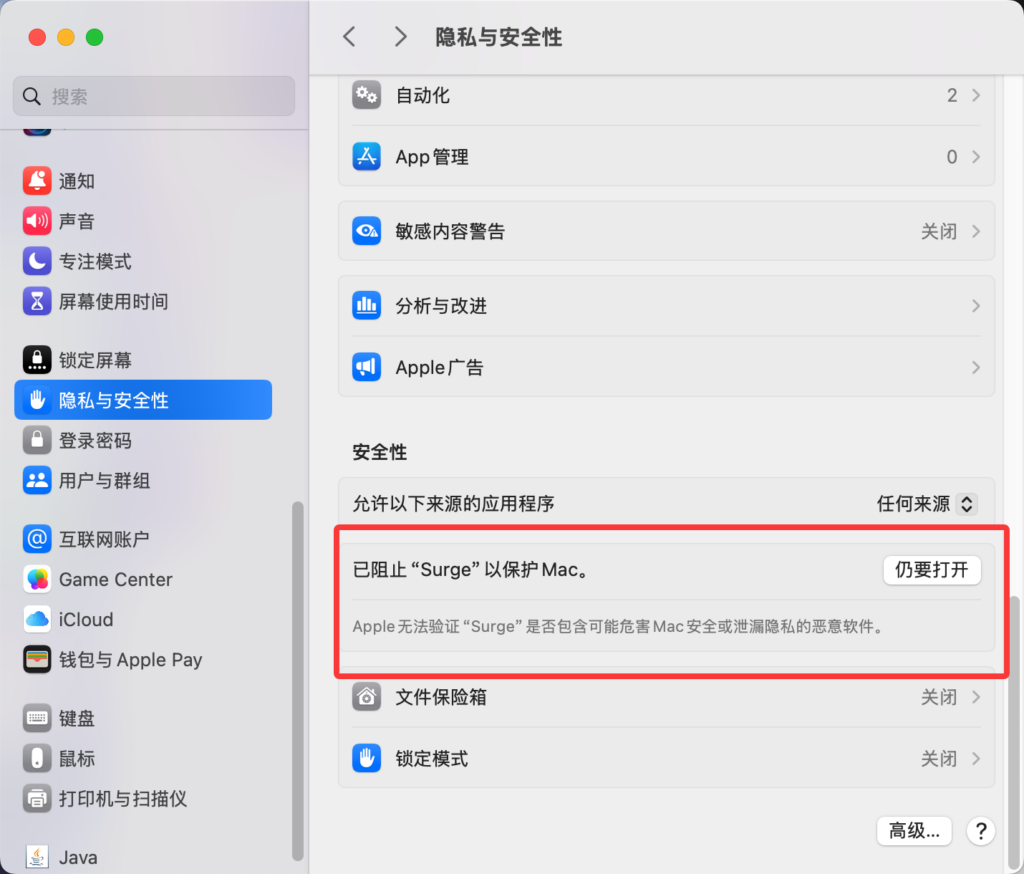Click the magnifying glass search icon
This screenshot has height=874, width=1024.
(x=31, y=97)
